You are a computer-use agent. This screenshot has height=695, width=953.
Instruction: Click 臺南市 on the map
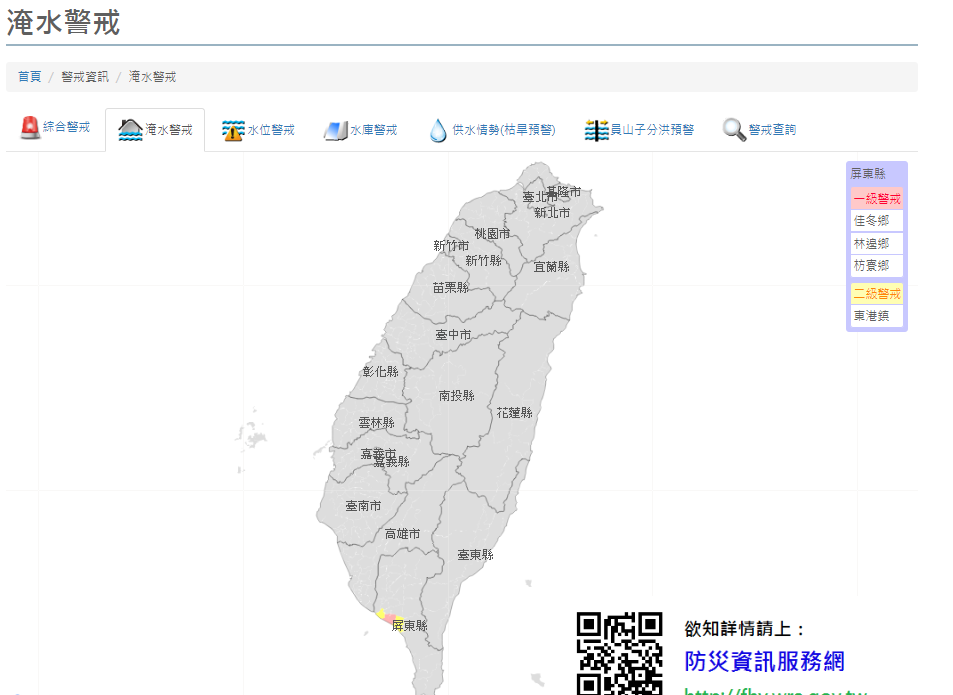tap(363, 505)
